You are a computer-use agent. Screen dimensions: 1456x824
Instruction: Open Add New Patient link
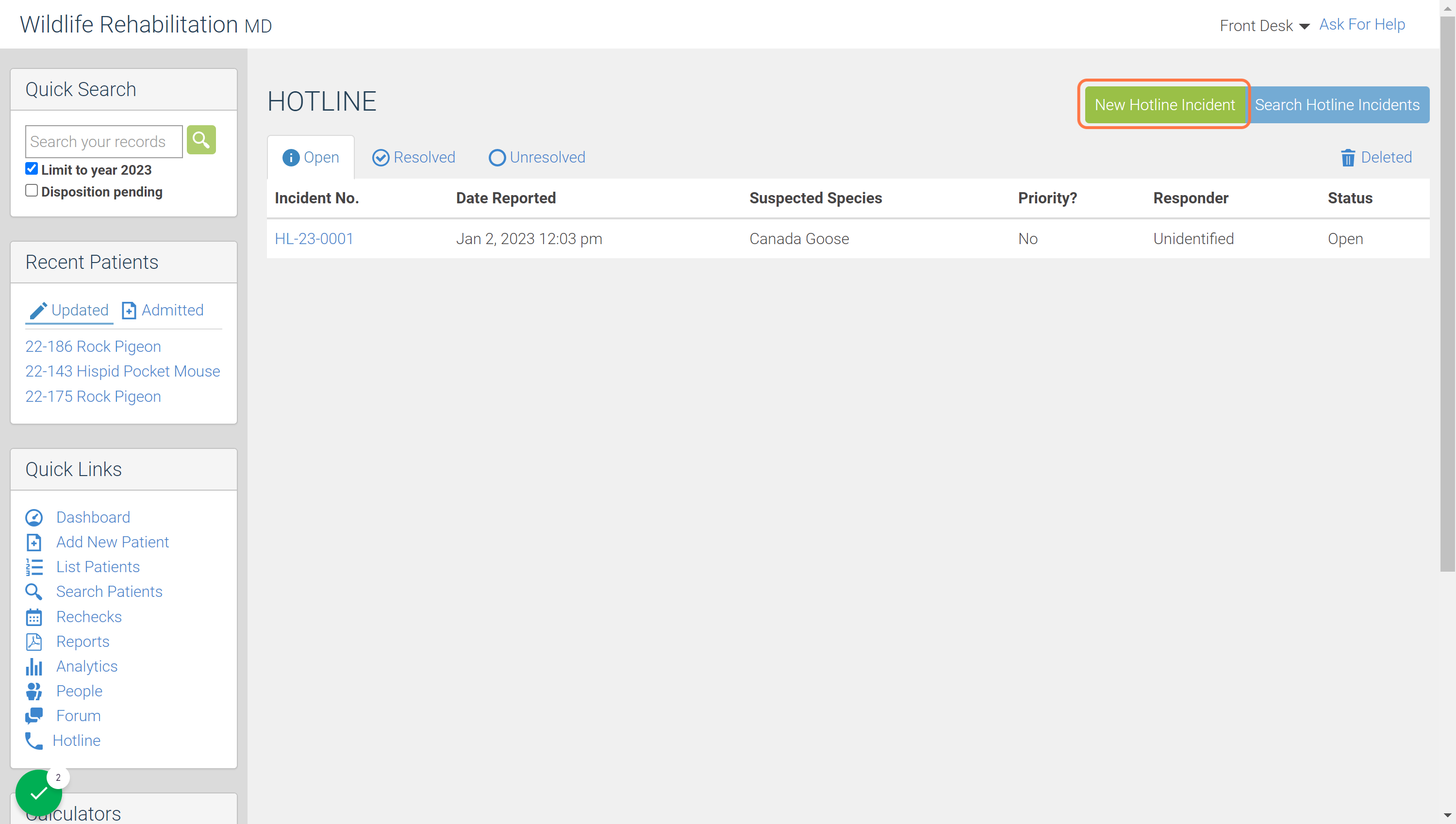pyautogui.click(x=113, y=542)
